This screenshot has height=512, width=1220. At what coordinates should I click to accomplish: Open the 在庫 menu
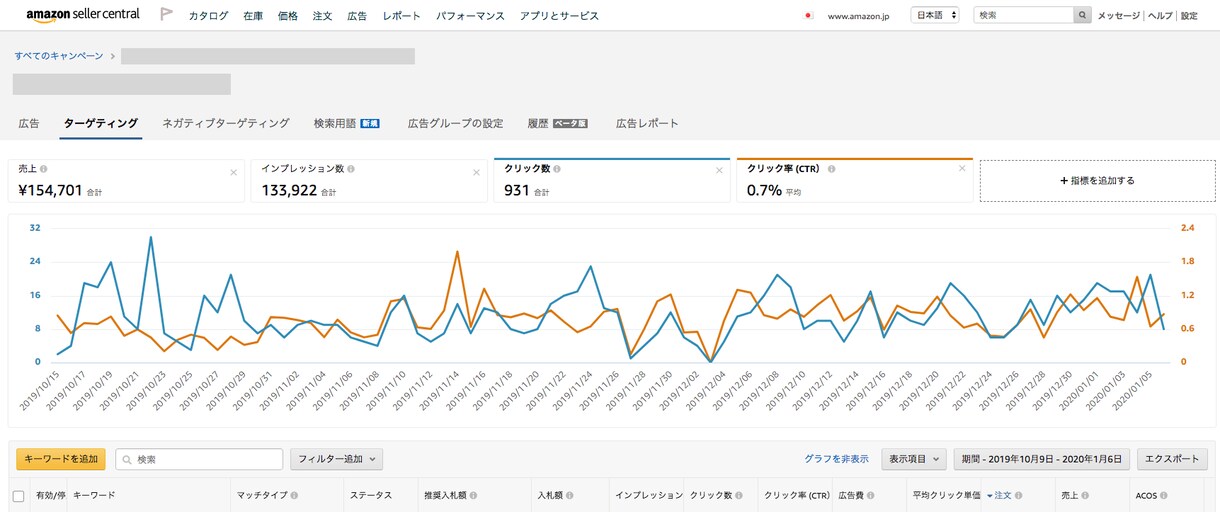253,16
